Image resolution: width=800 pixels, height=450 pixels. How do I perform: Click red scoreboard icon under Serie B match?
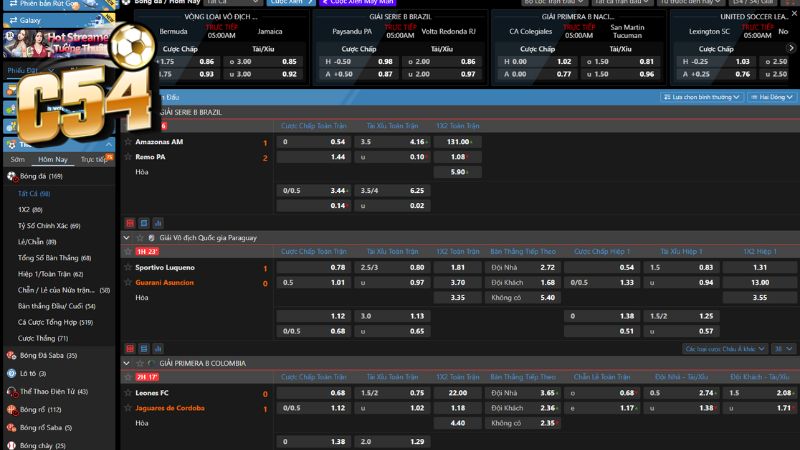pos(129,222)
